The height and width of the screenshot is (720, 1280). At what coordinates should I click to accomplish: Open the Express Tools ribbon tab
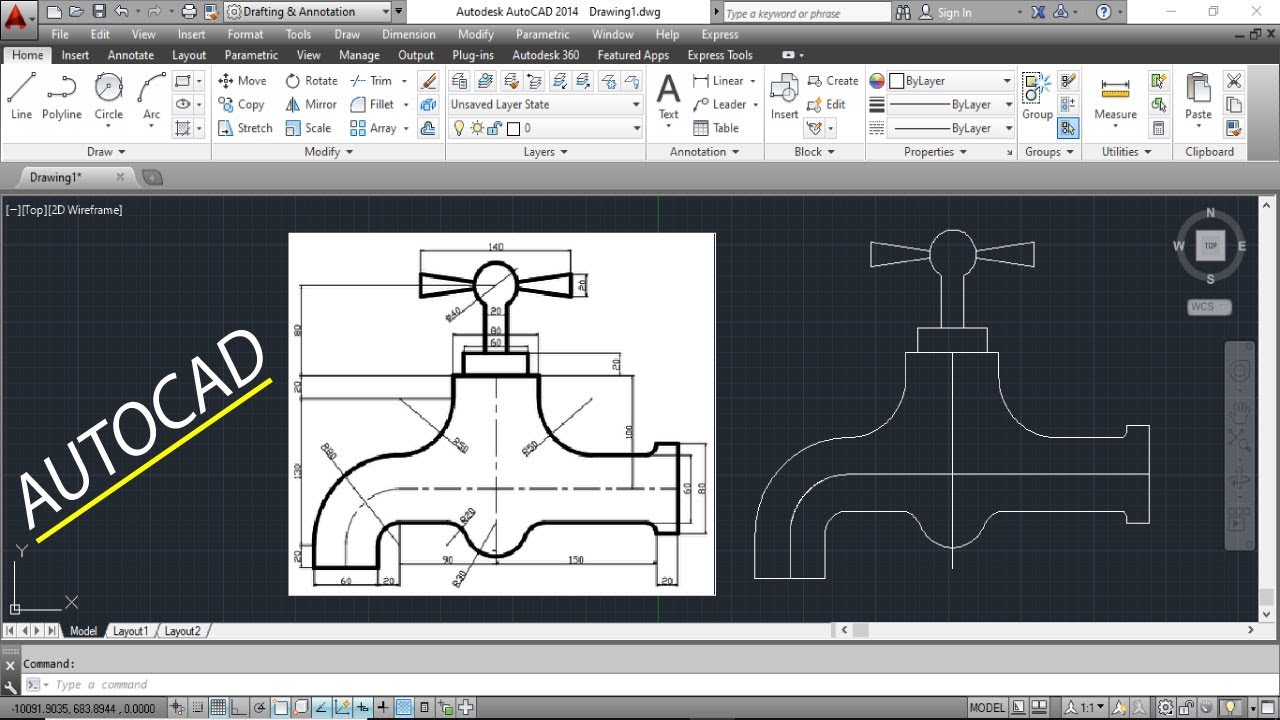click(720, 55)
